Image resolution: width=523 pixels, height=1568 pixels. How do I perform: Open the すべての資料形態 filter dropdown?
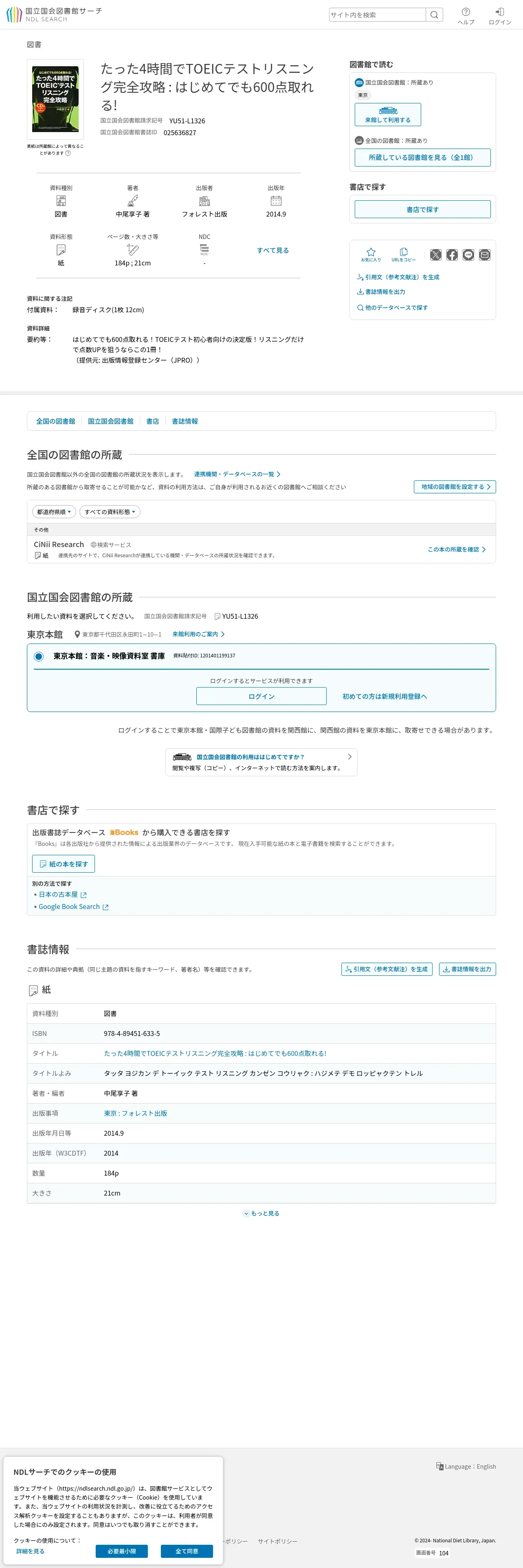[x=110, y=512]
